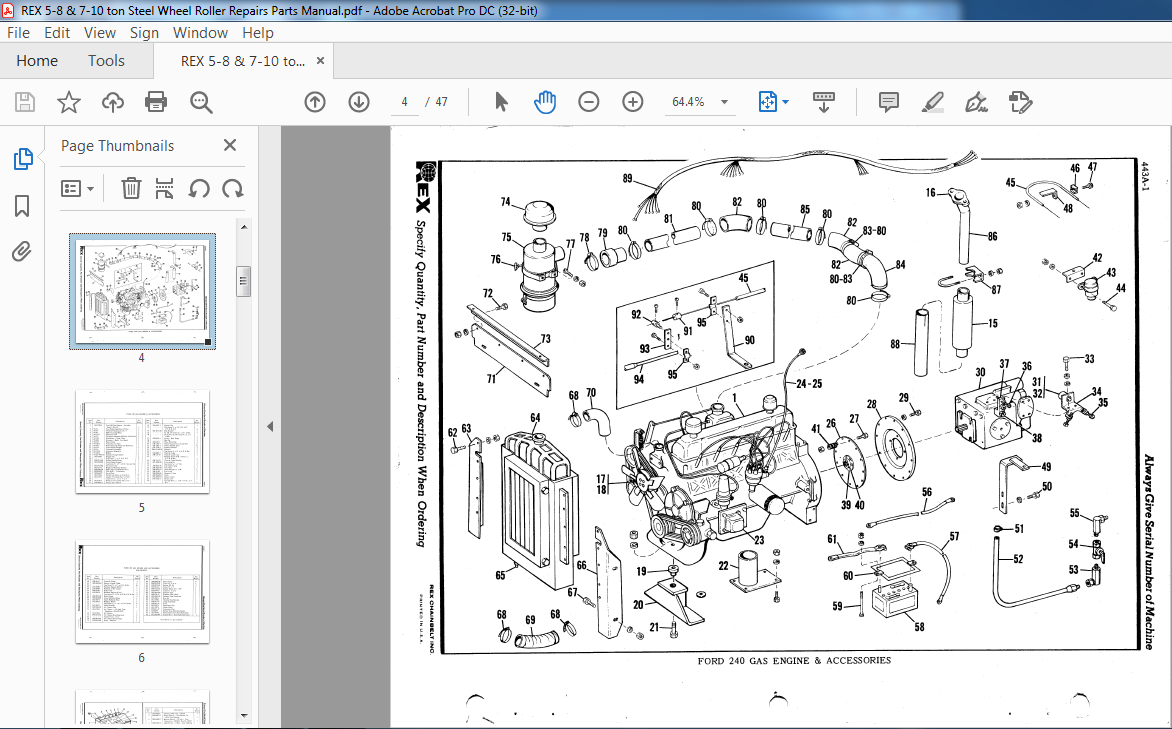
Task: Open the File menu
Action: click(x=18, y=33)
